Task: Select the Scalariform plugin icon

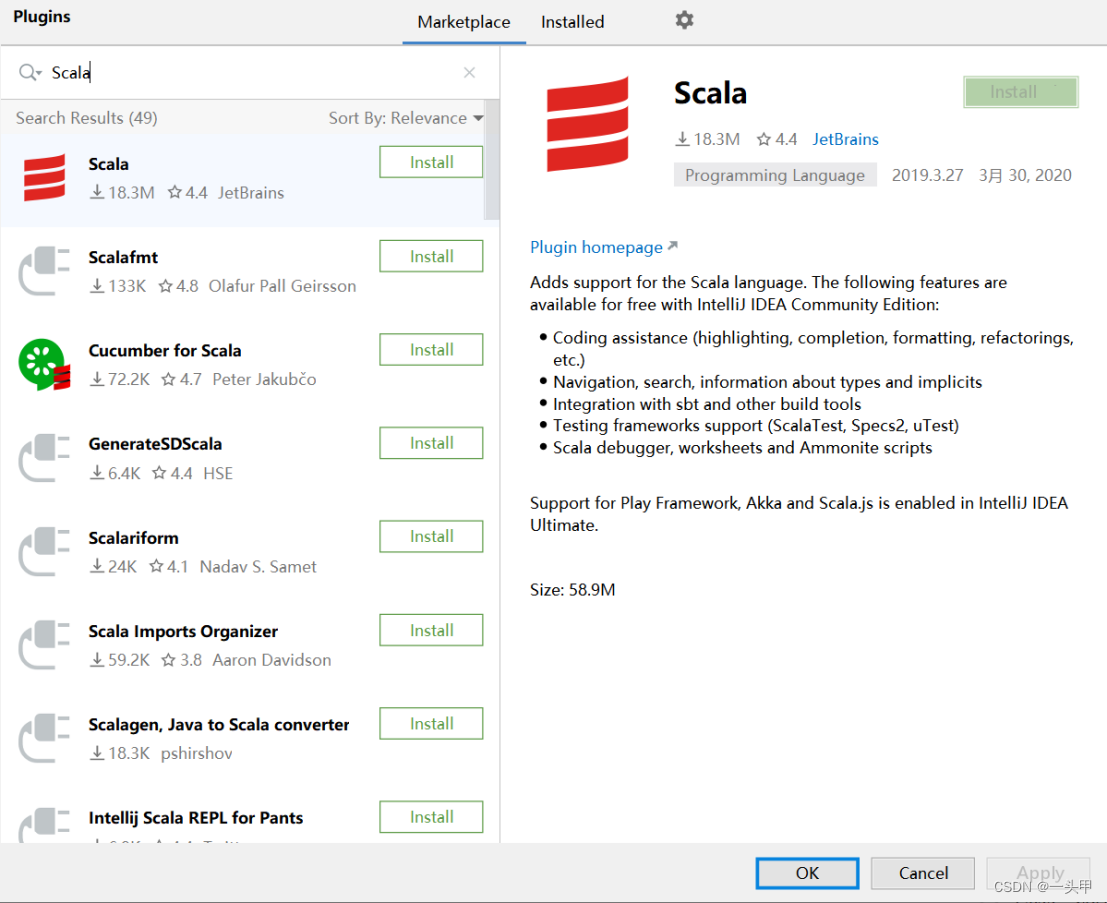Action: pos(44,551)
